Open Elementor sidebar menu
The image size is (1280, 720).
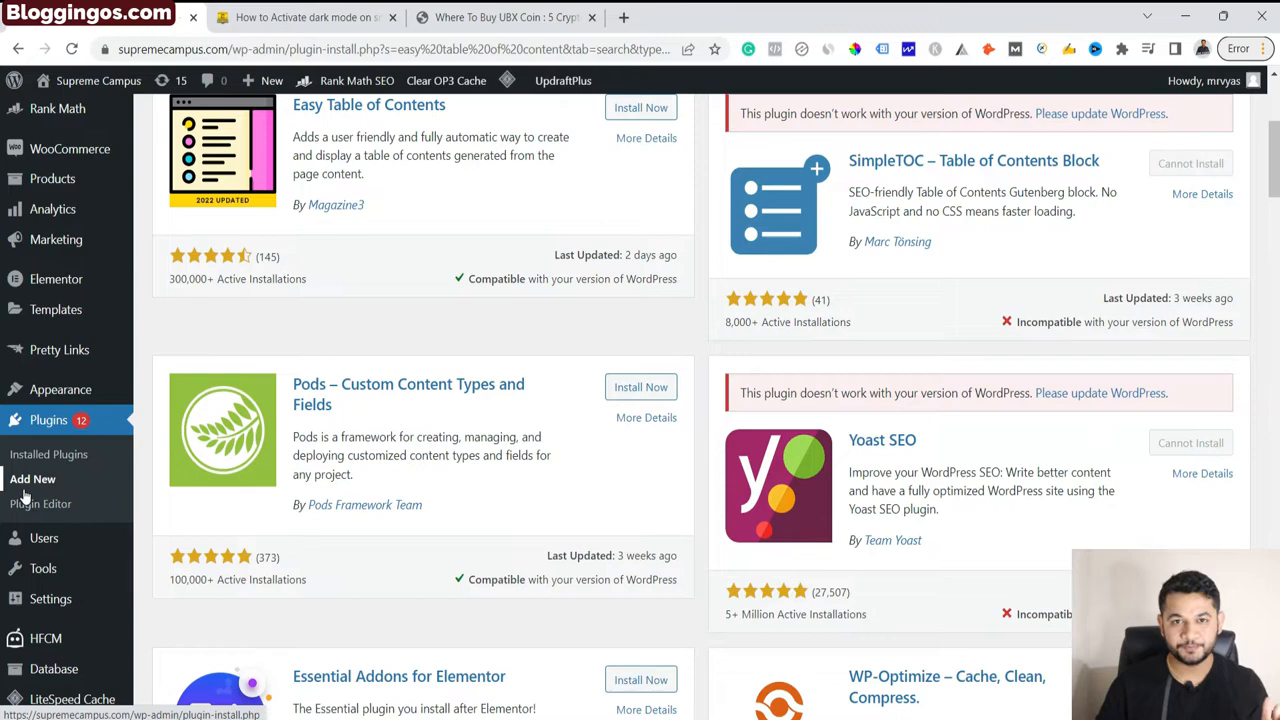pyautogui.click(x=56, y=279)
